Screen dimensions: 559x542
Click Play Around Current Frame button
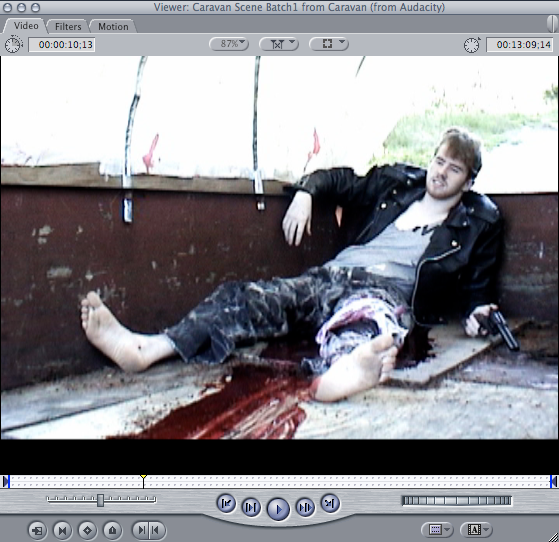pyautogui.click(x=305, y=507)
